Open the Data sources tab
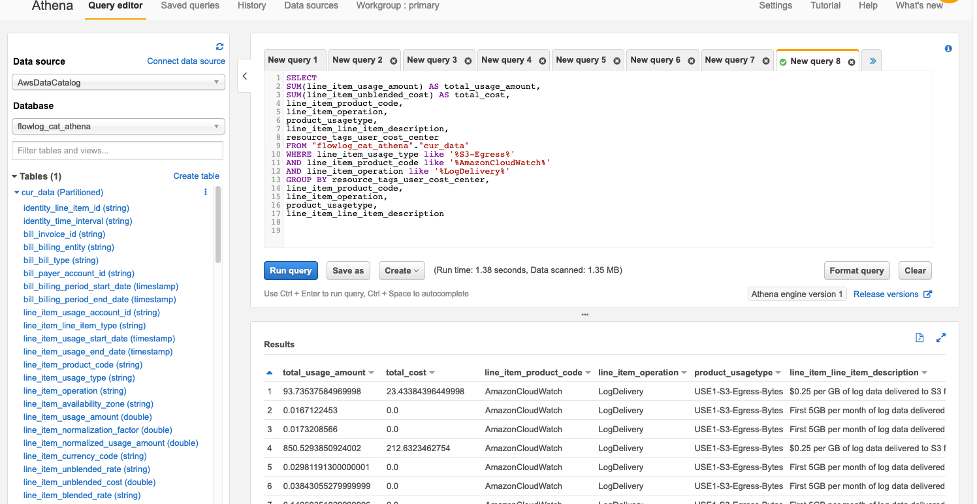 (x=311, y=6)
